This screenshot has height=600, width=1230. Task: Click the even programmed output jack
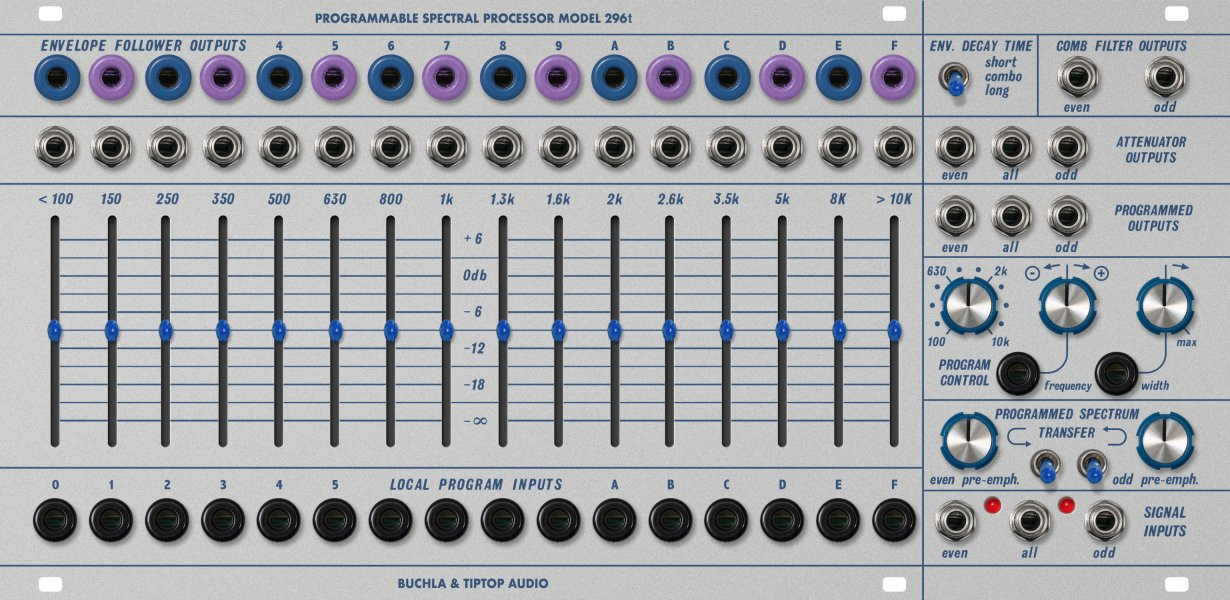(x=956, y=216)
